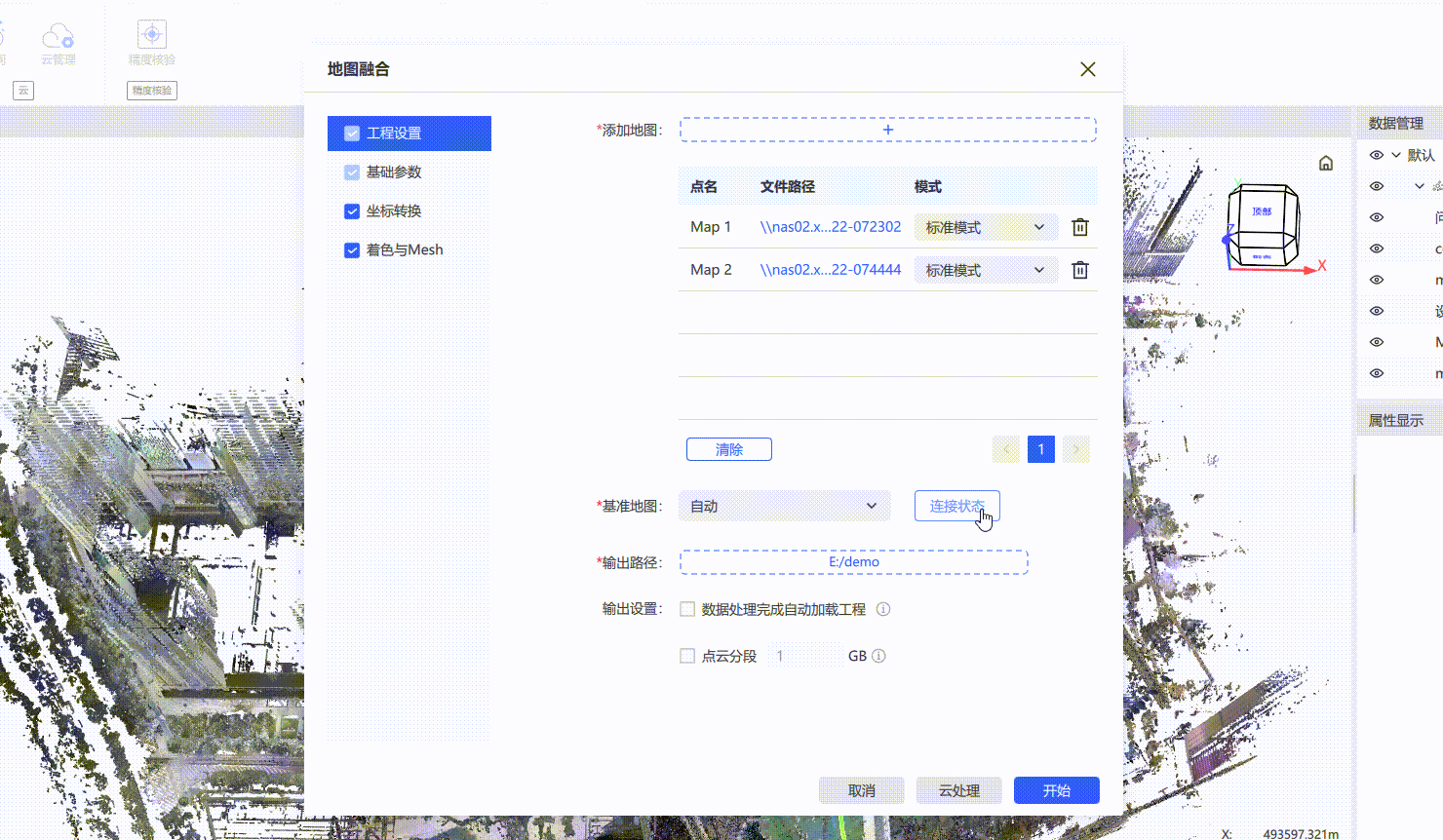Open the 精度检验 accuracy check tool
1443x840 pixels.
click(152, 44)
